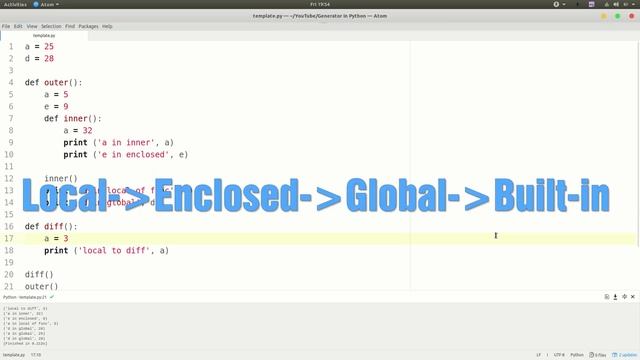This screenshot has width=640, height=360.
Task: Open the cursor position 17:10 in the status bar
Action: [x=36, y=355]
